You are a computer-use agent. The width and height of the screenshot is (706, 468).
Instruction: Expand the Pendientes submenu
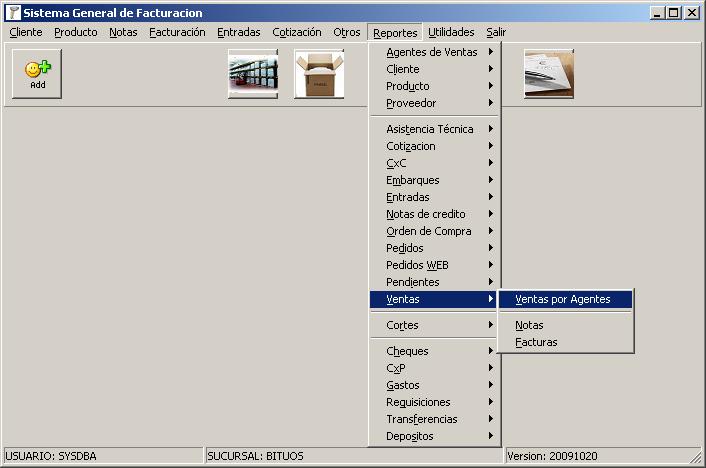tap(434, 282)
